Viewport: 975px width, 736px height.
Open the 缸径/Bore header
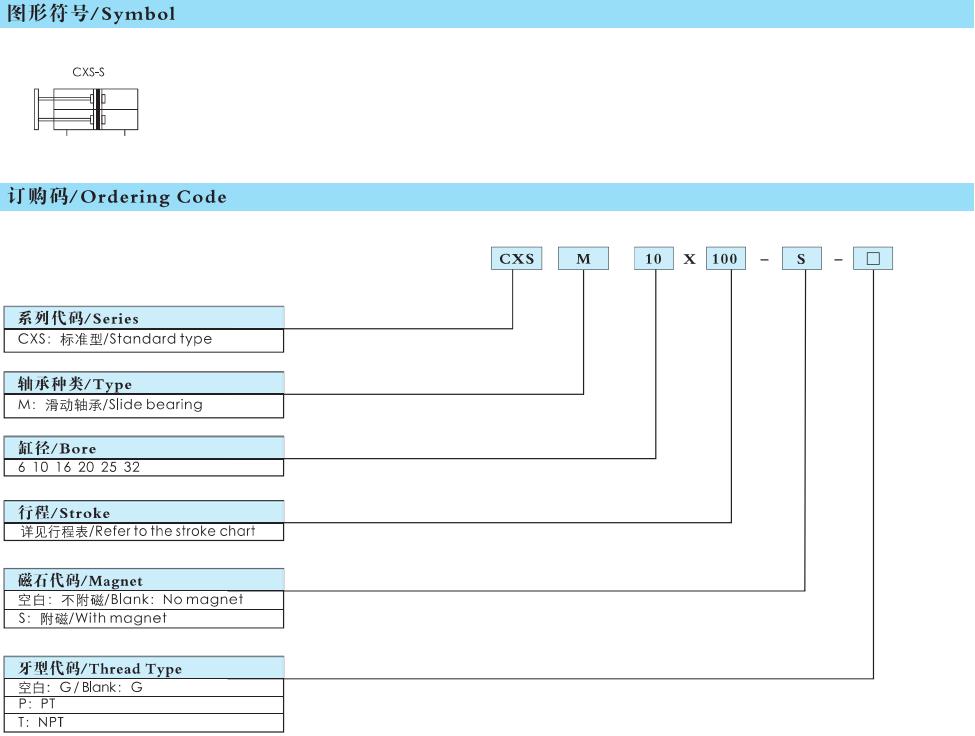click(144, 449)
